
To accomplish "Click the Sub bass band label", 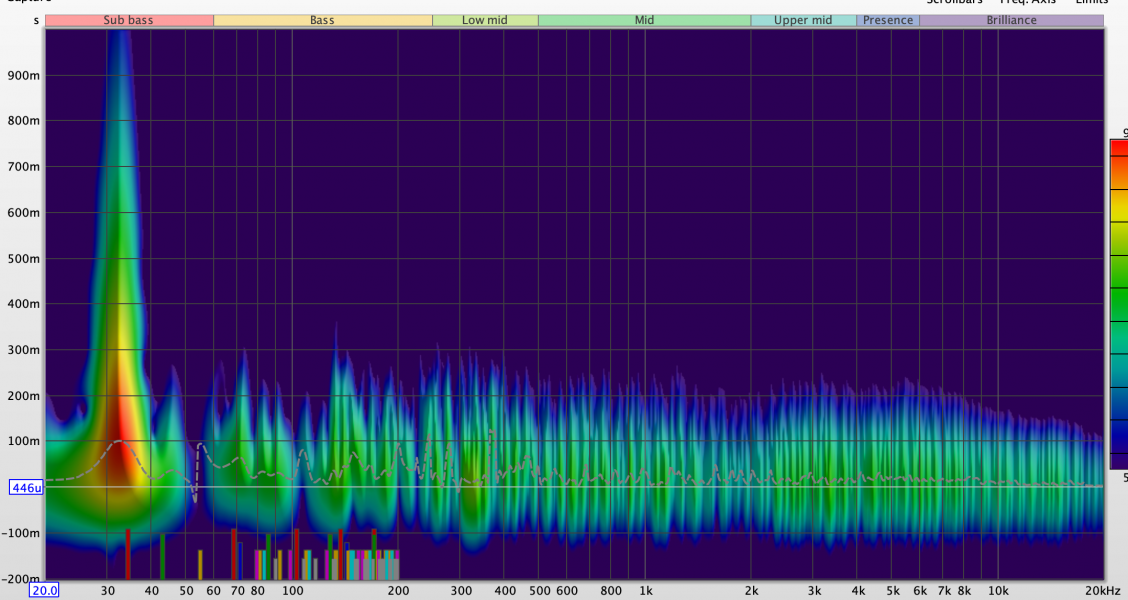I will [129, 20].
